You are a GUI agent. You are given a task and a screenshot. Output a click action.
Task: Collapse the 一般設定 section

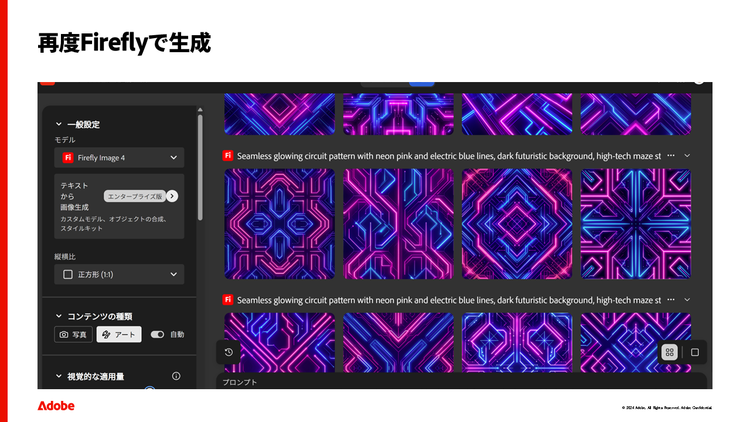click(58, 124)
